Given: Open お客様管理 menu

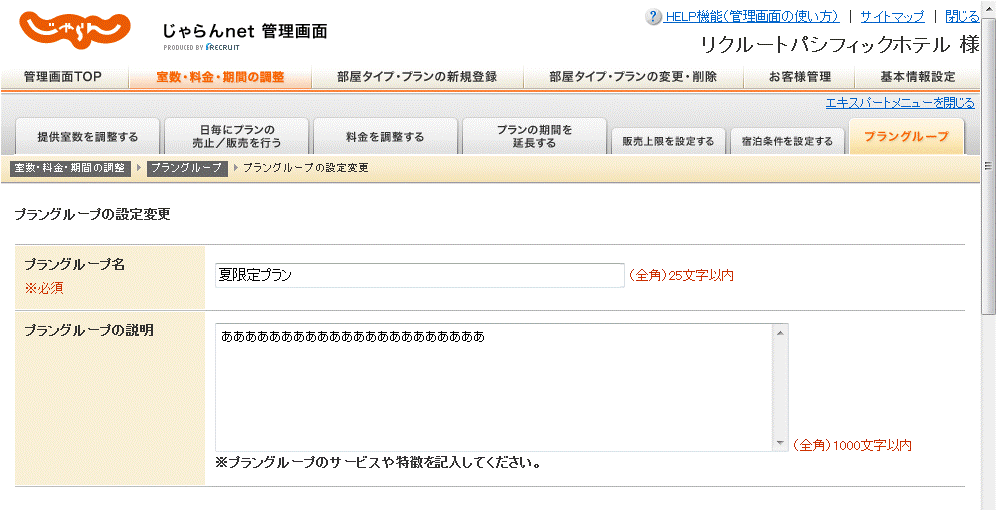Looking at the screenshot, I should [x=799, y=77].
